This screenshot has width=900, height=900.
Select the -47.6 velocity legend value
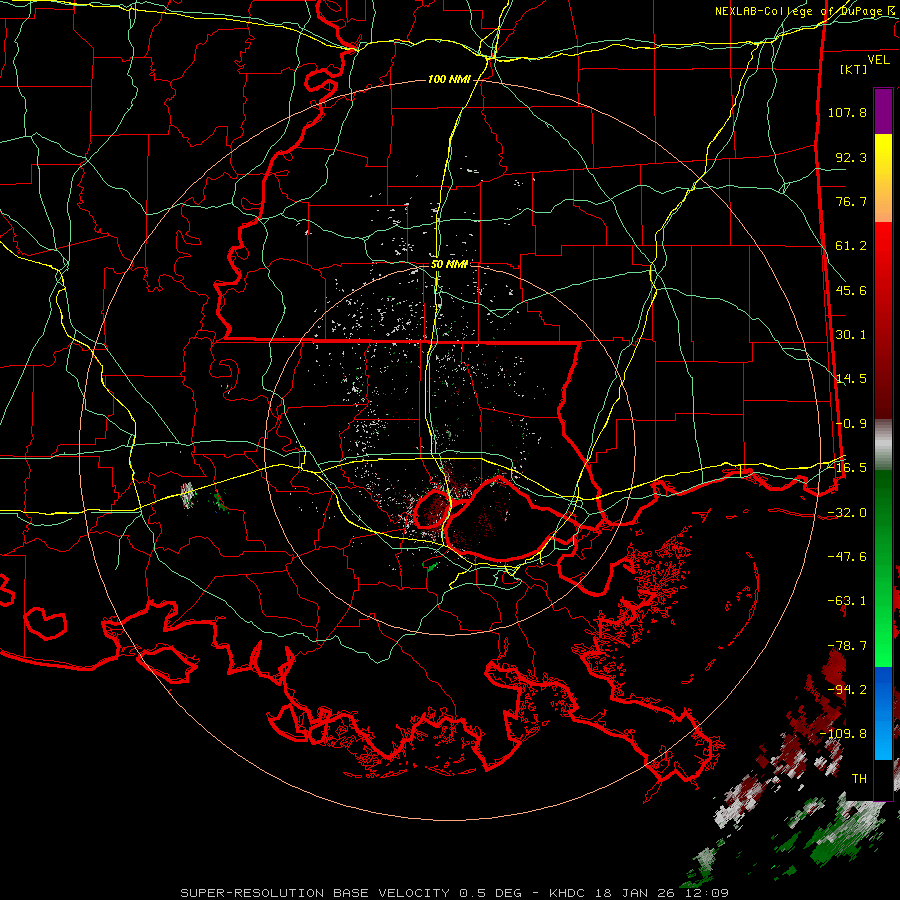847,557
